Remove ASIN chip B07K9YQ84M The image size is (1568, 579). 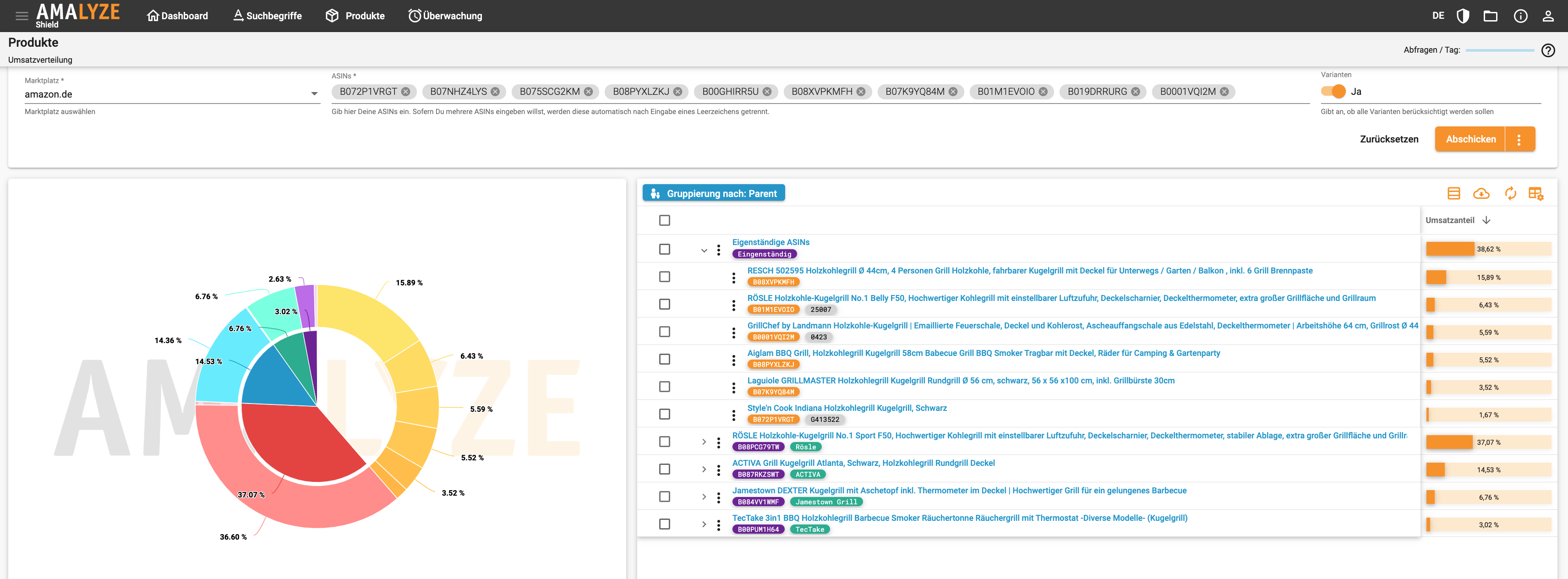point(953,92)
